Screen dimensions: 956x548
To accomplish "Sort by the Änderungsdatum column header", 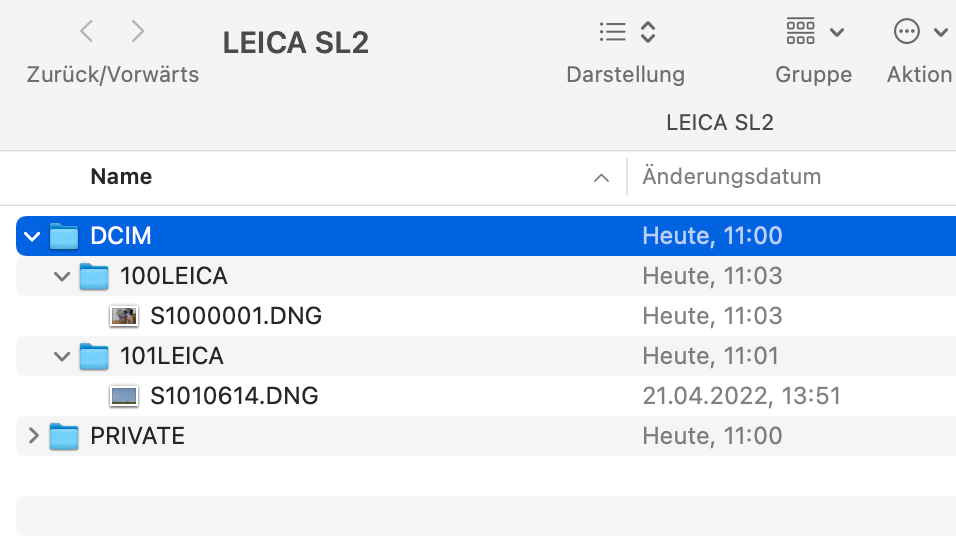I will 731,177.
